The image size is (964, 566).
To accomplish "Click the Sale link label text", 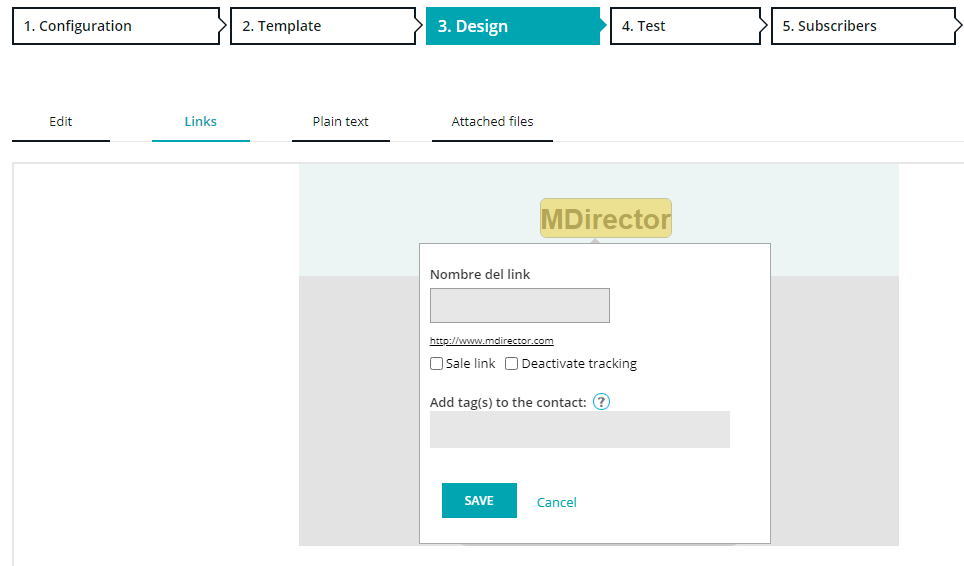I will pyautogui.click(x=471, y=364).
